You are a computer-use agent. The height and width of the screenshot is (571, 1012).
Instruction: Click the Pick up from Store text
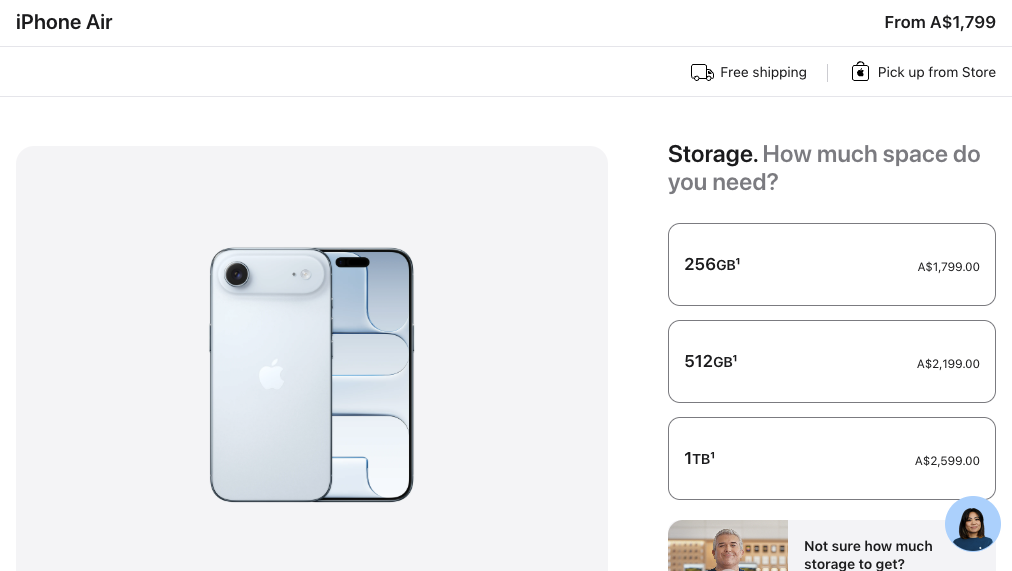936,72
